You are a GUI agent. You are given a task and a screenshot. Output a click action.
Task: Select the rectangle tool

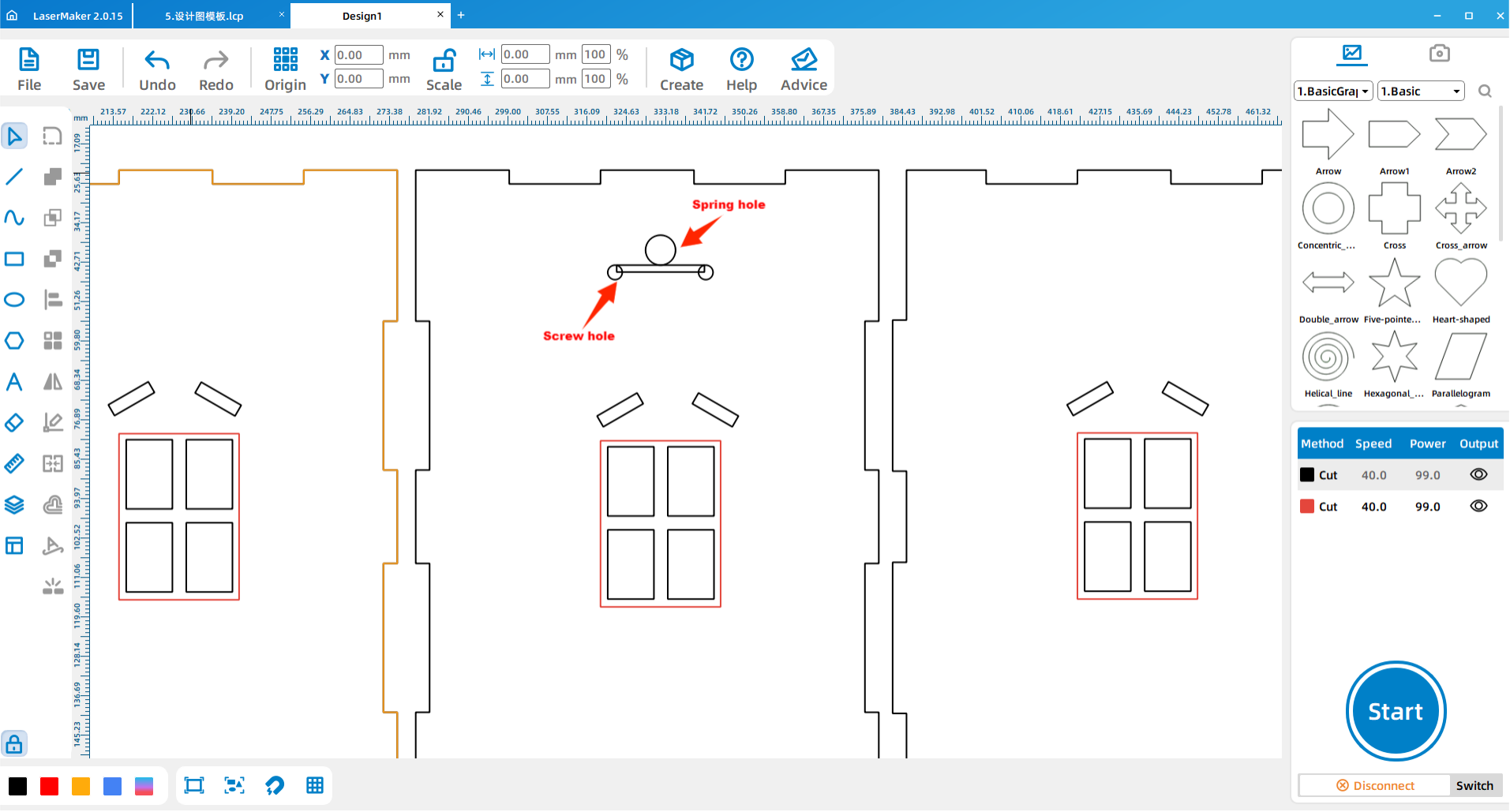tap(14, 259)
